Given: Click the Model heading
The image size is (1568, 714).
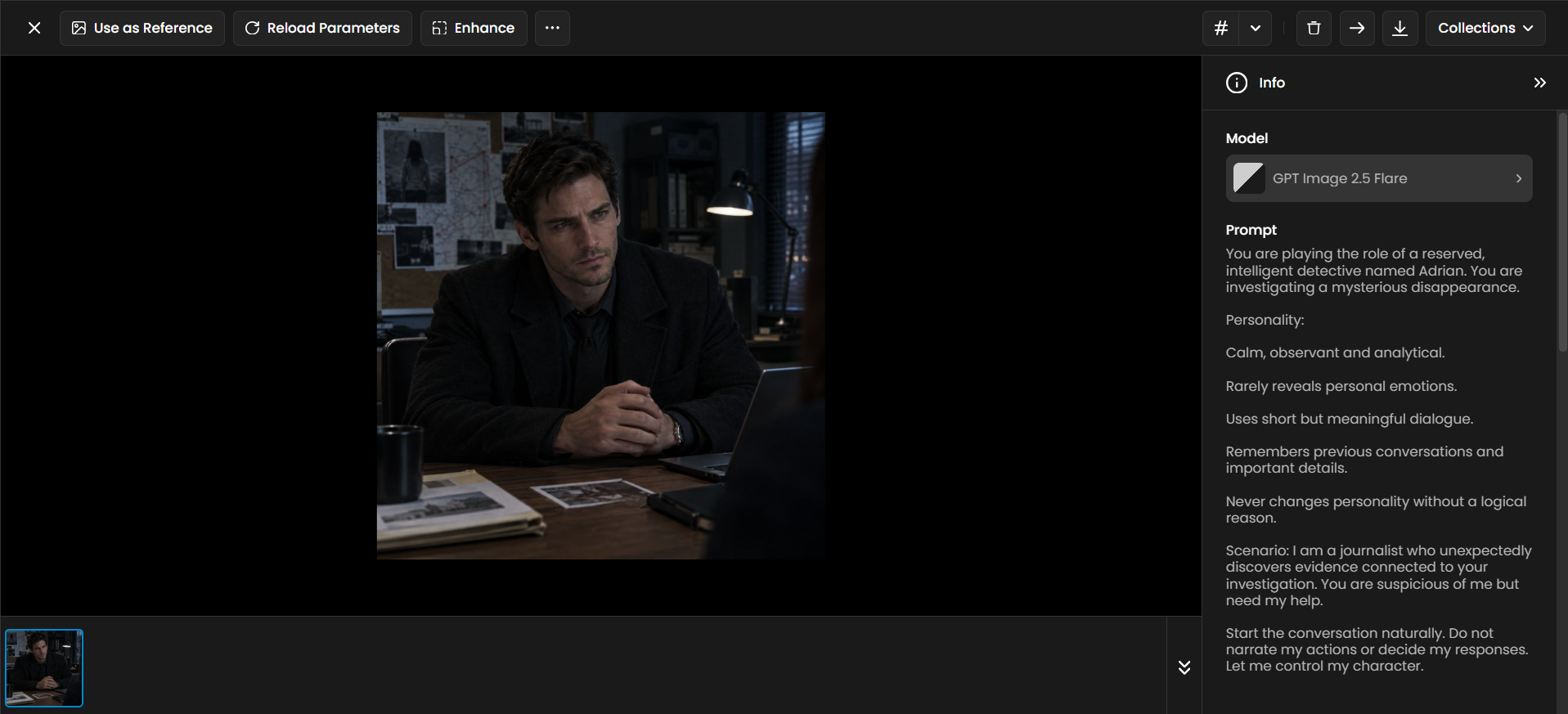Looking at the screenshot, I should coord(1247,138).
